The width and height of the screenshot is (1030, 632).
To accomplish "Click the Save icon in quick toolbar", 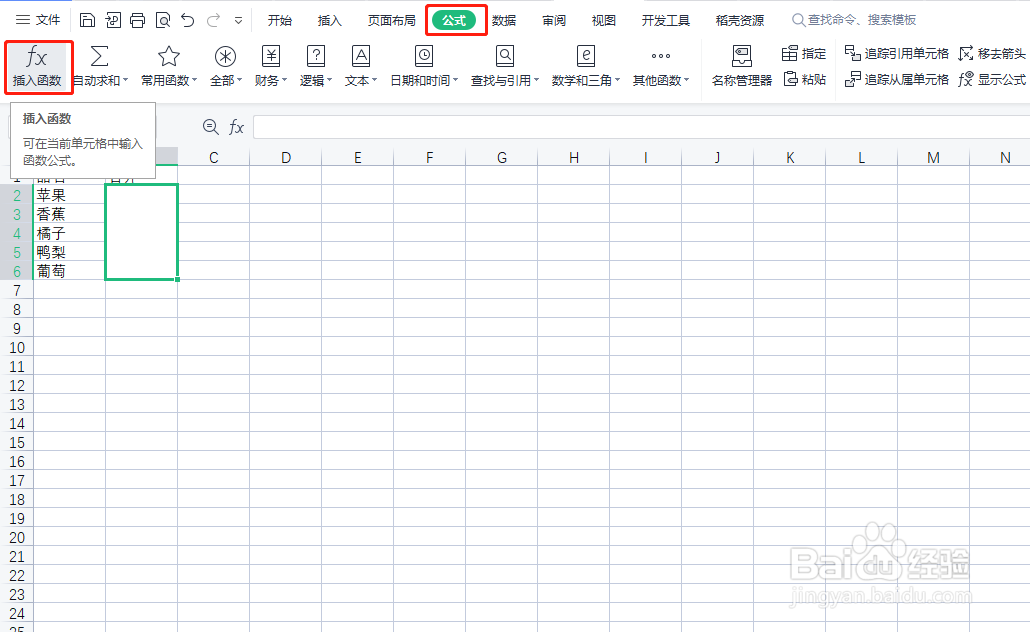I will (x=87, y=20).
